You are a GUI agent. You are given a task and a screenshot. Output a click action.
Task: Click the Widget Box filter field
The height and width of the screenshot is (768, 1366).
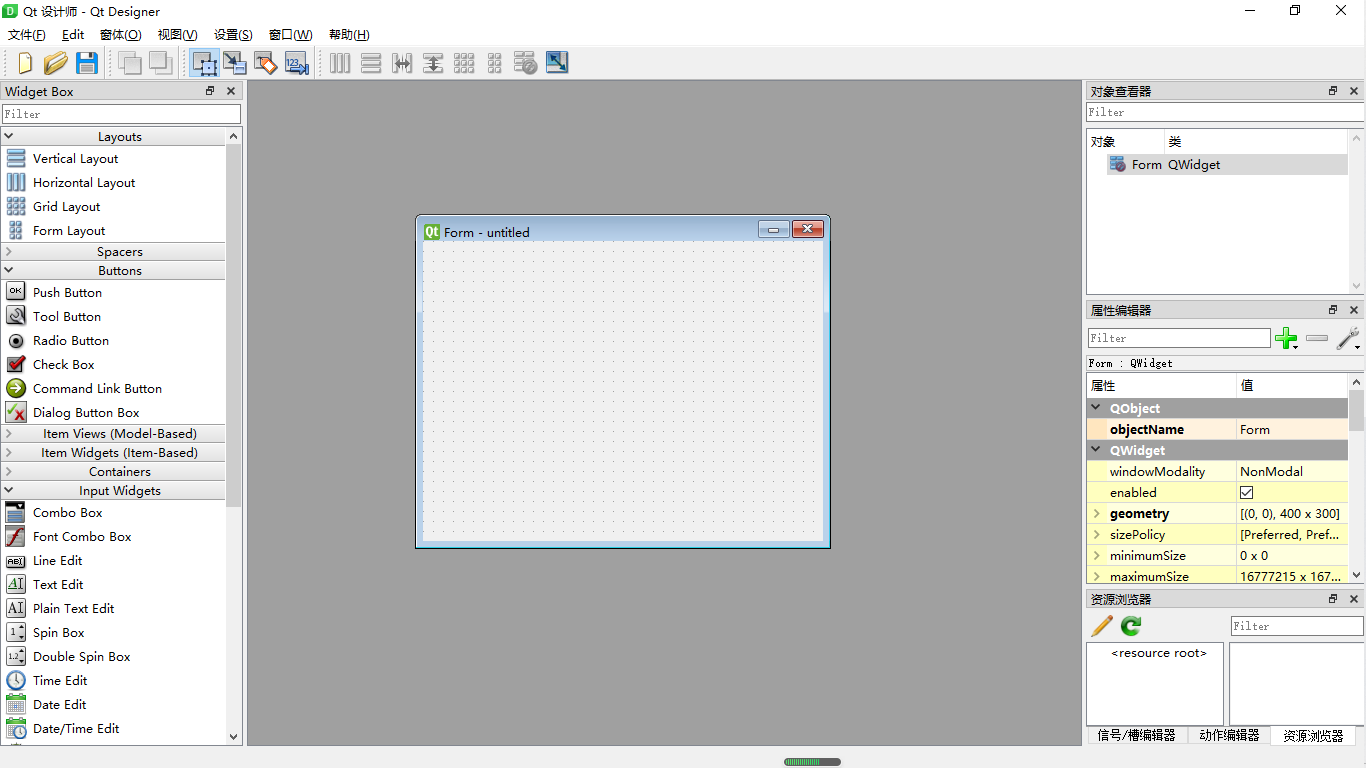coord(121,114)
